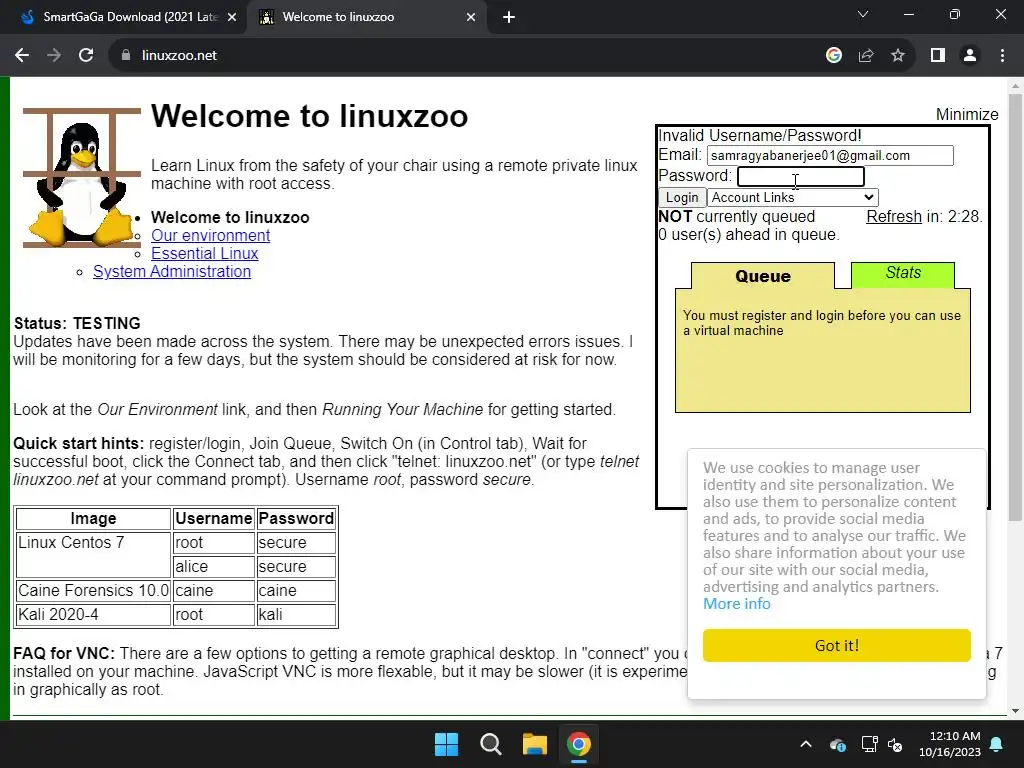
Task: Open File Explorer from taskbar
Action: pos(534,744)
